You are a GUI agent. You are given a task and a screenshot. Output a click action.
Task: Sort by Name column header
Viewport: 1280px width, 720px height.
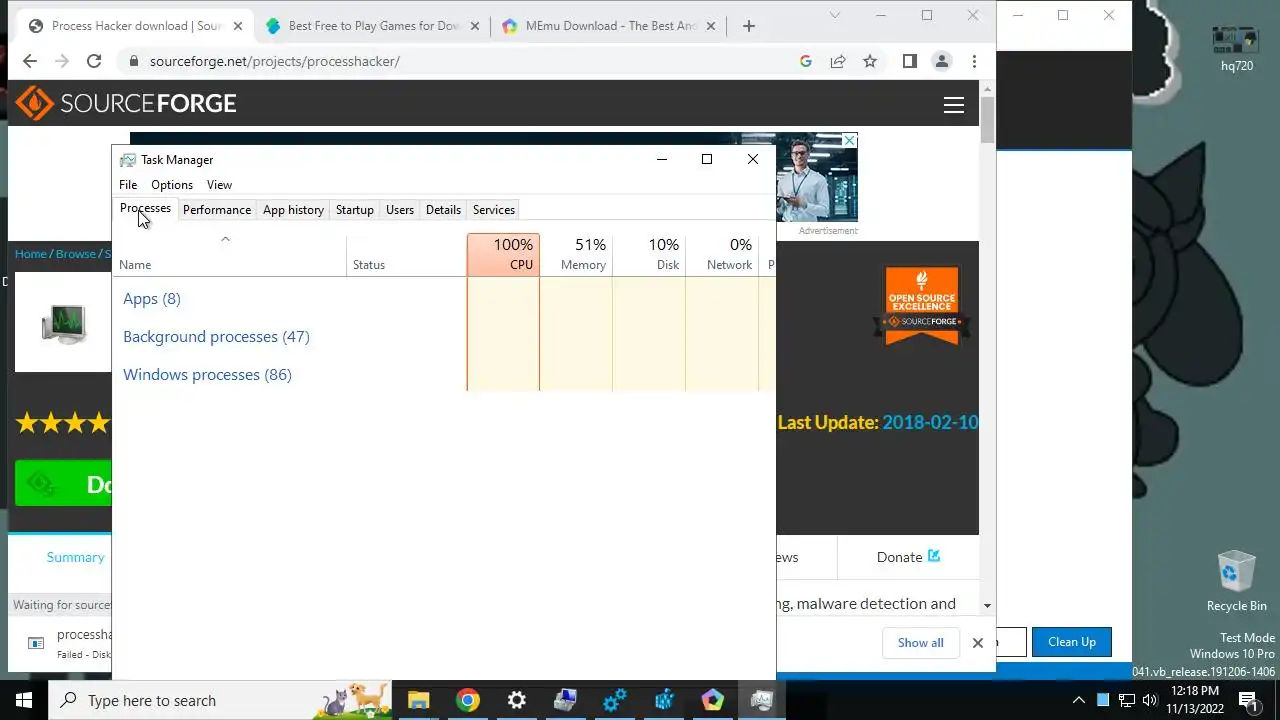230,254
